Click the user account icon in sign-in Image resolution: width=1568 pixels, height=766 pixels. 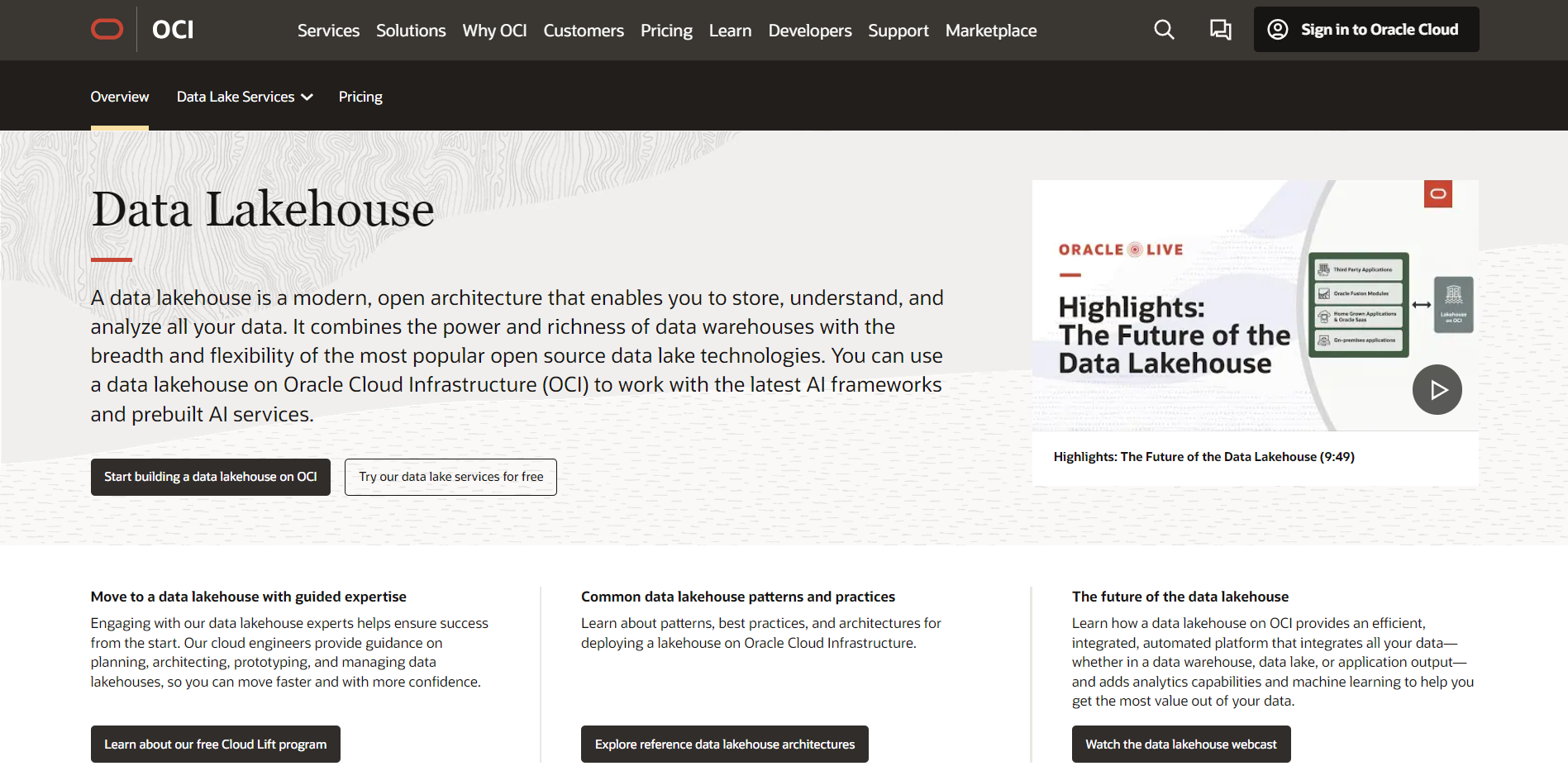click(x=1278, y=30)
